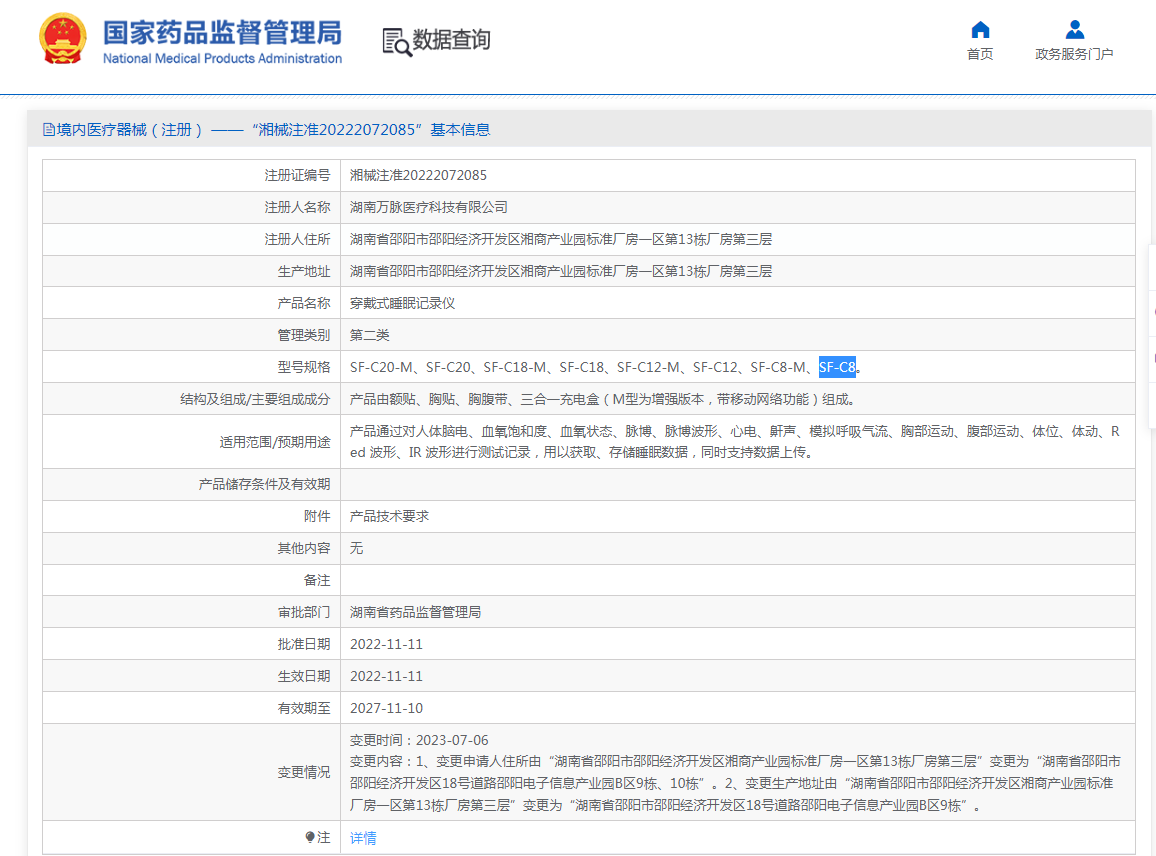1156x856 pixels.
Task: Click 变更时间：2023-07-06 text
Action: (419, 740)
